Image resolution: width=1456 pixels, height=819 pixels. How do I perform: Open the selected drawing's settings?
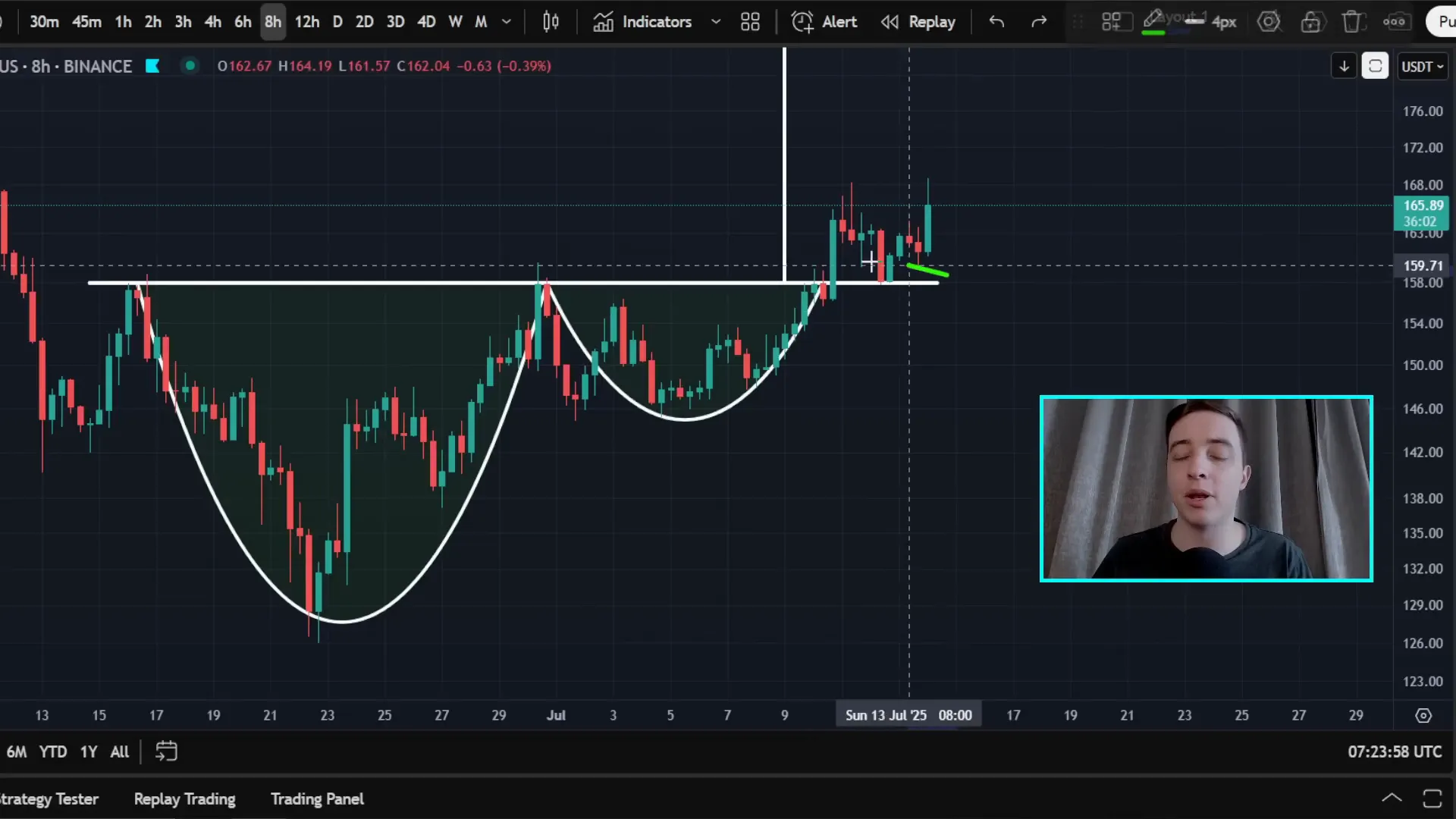1269,22
